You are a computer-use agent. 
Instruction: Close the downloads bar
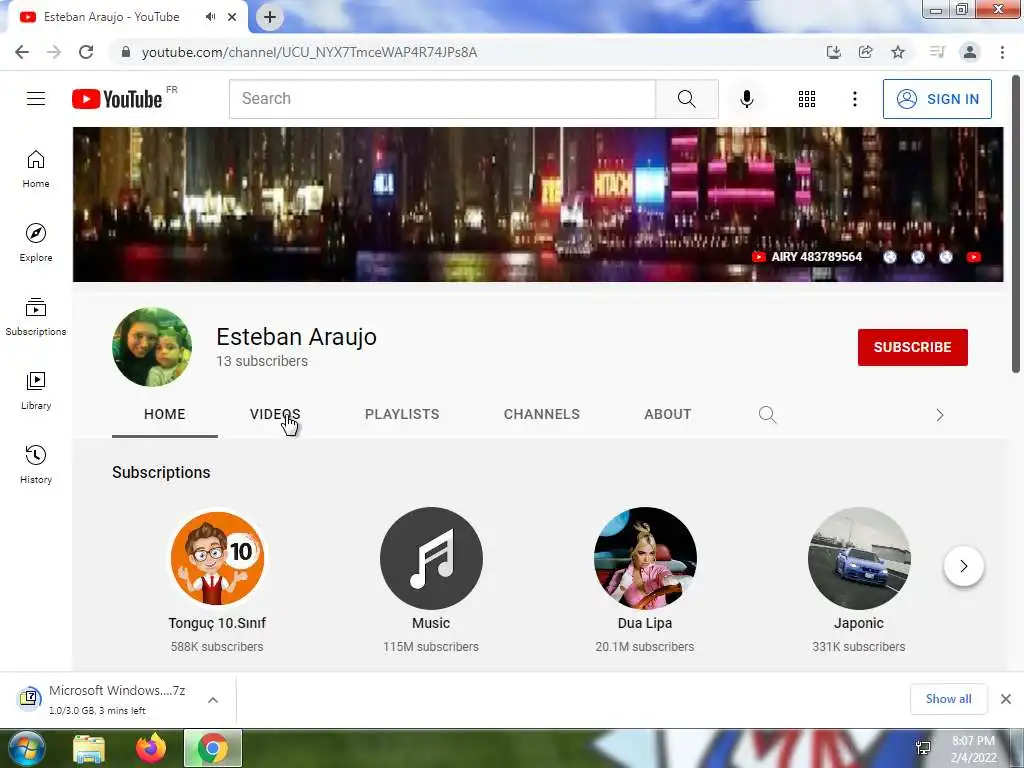tap(1006, 699)
